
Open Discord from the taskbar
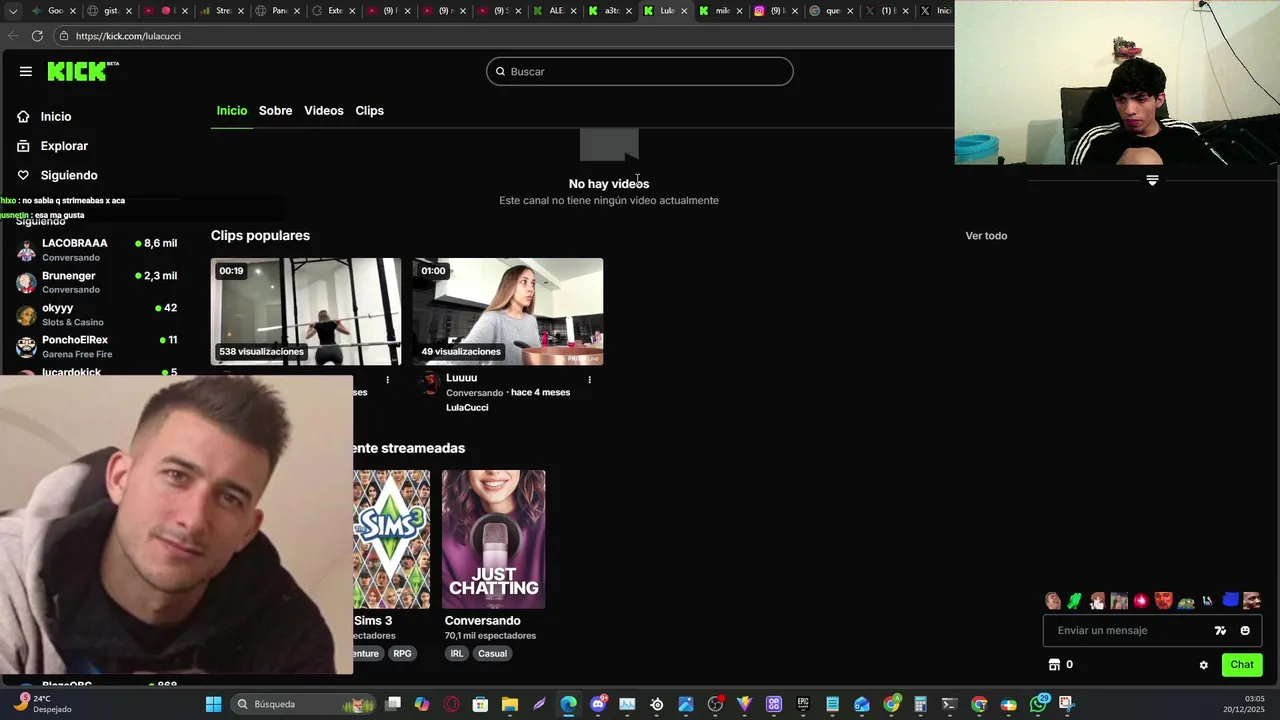pos(598,704)
